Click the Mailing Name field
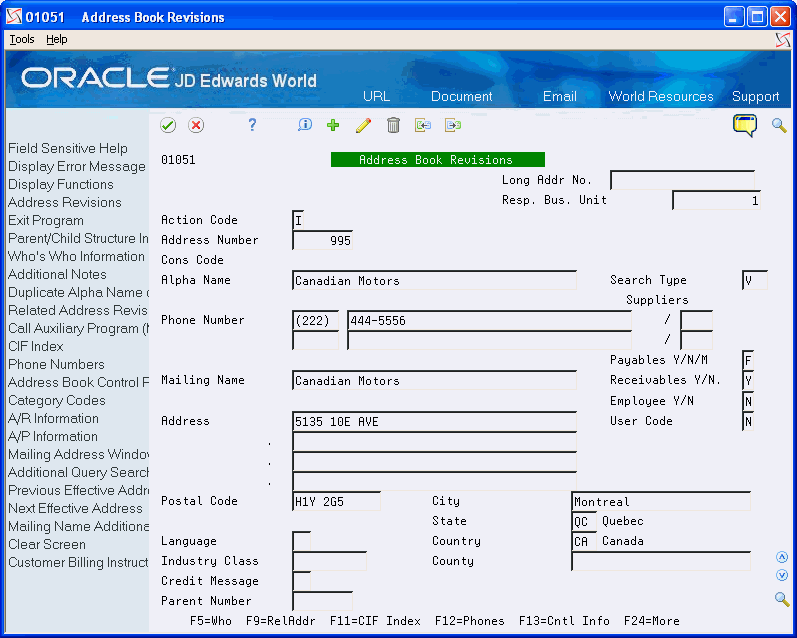Screen dimensions: 797x638 435,381
